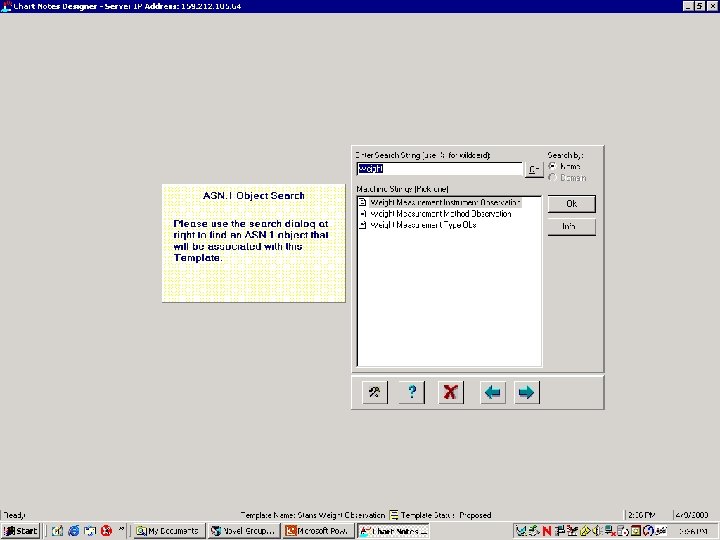
Task: Switch to My Documents taskbar window
Action: pos(169,531)
